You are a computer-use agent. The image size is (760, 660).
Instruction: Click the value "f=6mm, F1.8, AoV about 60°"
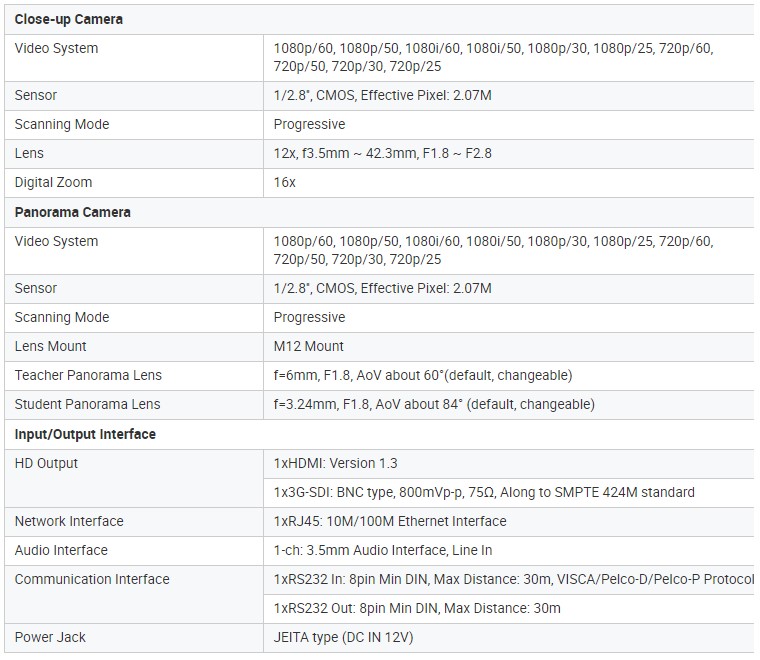coord(423,375)
